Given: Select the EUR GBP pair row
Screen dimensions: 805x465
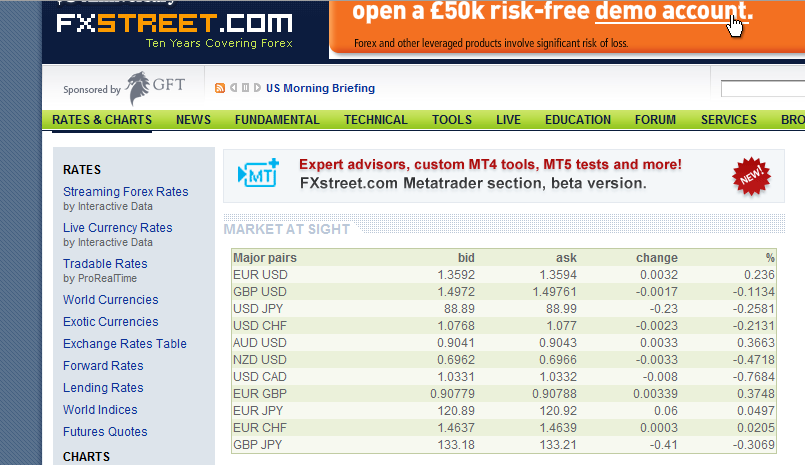Looking at the screenshot, I should 504,394.
